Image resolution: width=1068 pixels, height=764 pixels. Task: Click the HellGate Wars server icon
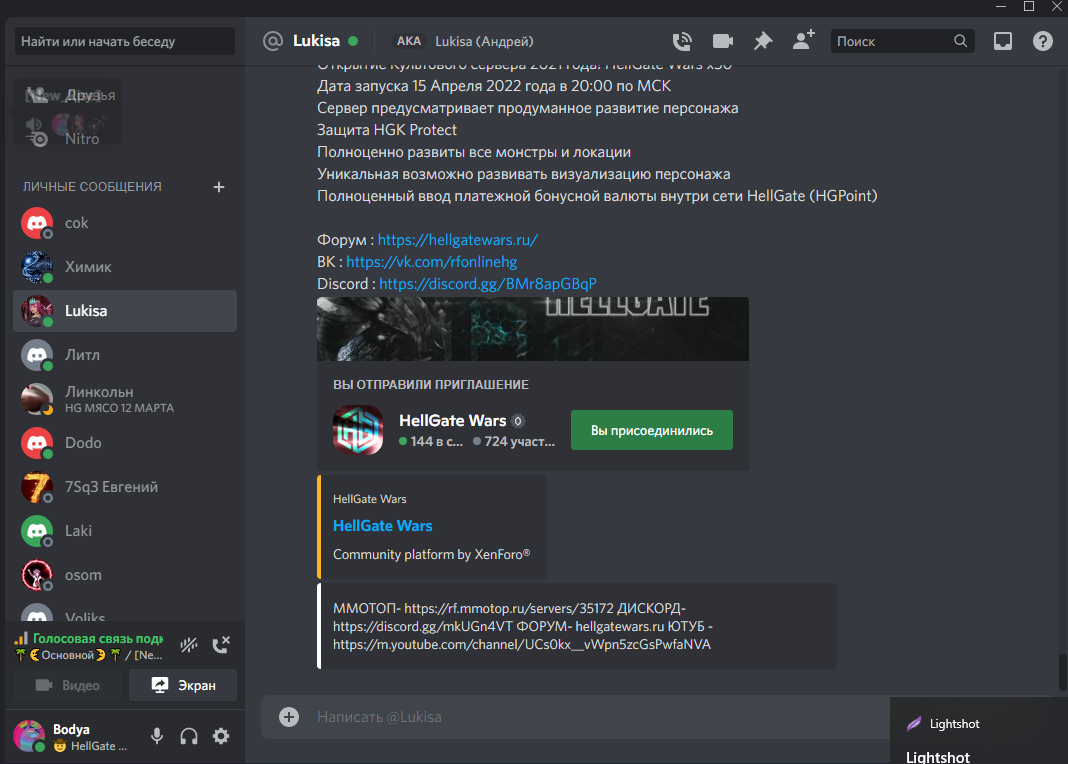[358, 430]
